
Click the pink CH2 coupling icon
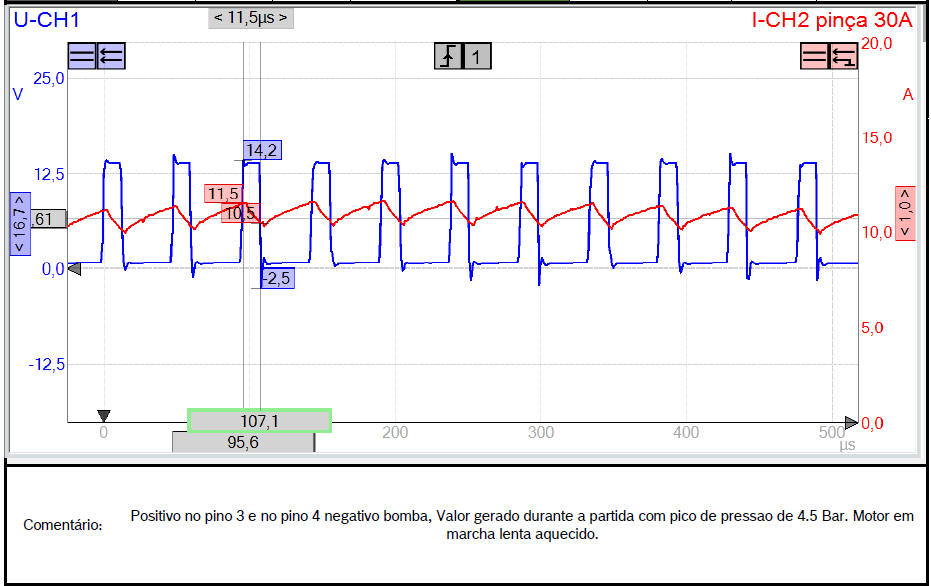click(815, 57)
